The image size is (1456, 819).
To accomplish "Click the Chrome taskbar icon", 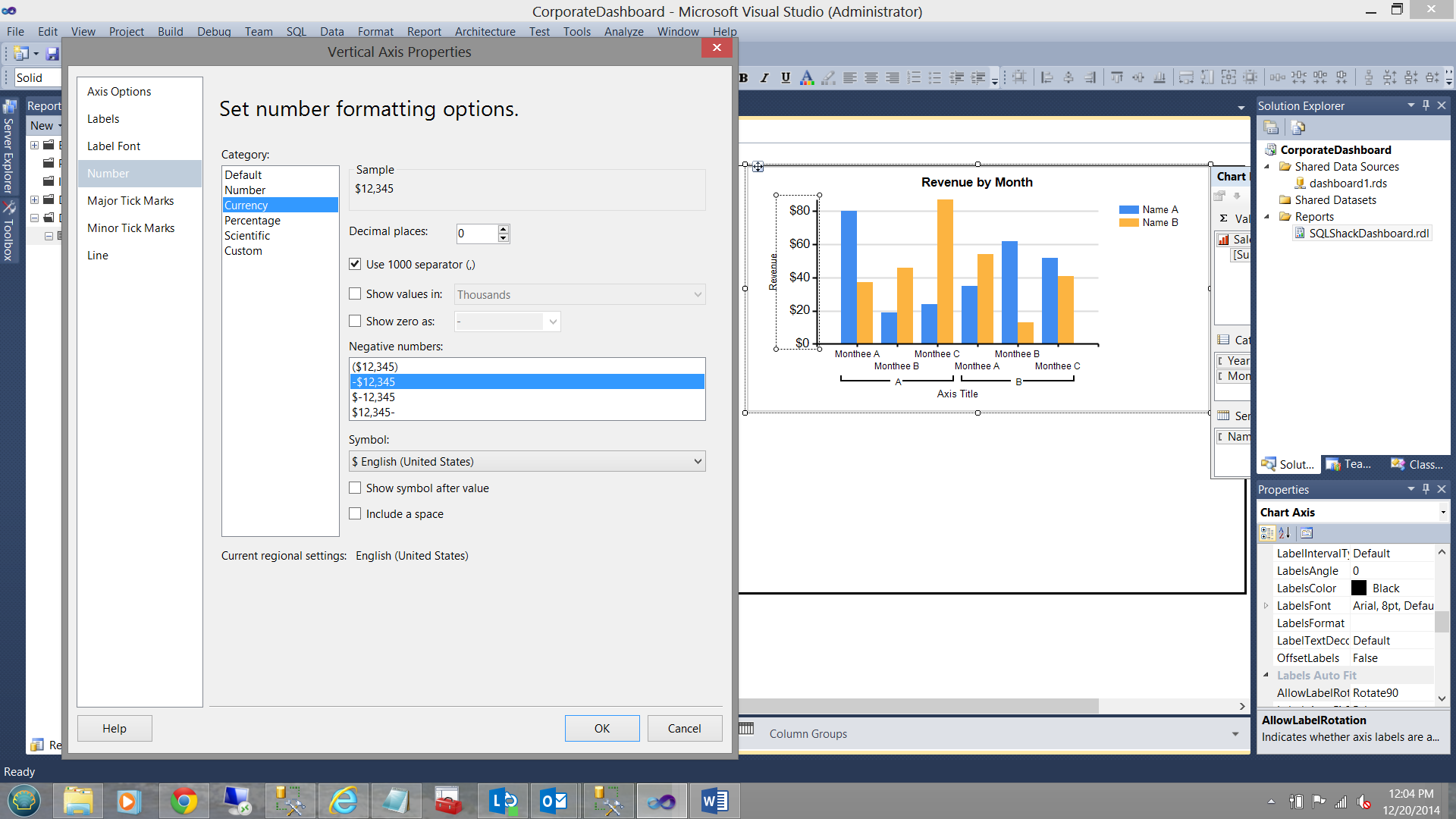I will [184, 801].
